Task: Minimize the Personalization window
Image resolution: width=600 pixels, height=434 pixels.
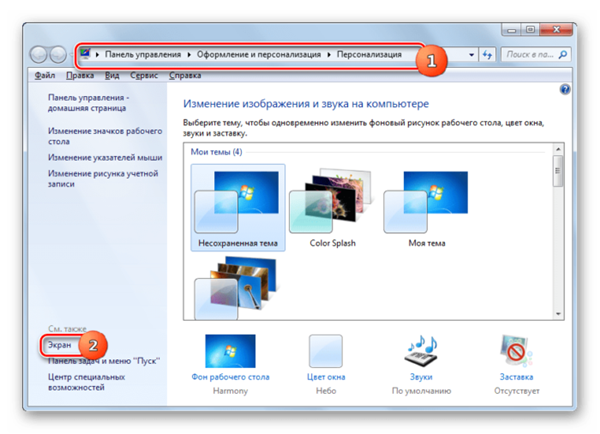Action: [x=512, y=30]
